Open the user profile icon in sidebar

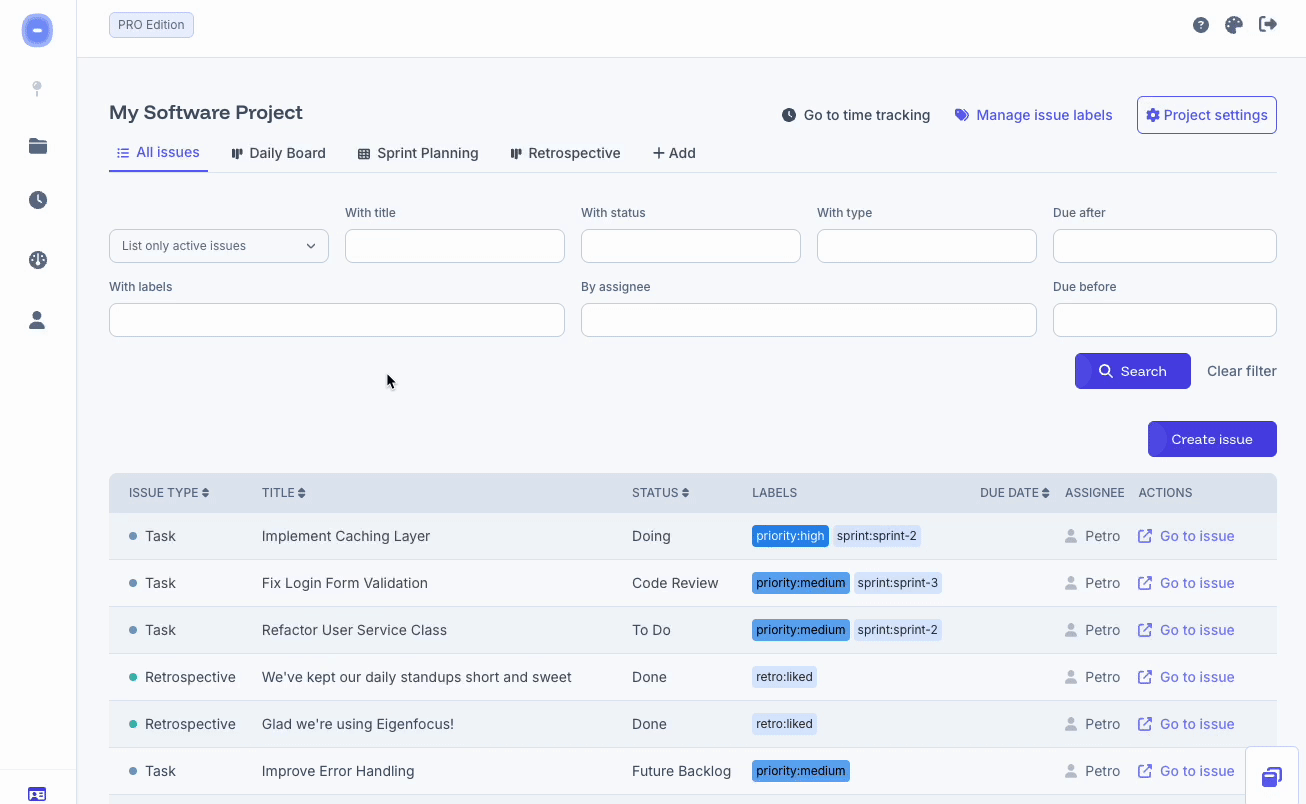click(38, 320)
